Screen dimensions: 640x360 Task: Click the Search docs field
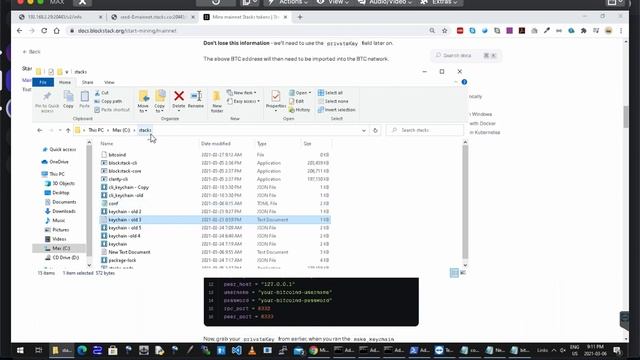pyautogui.click(x=466, y=56)
